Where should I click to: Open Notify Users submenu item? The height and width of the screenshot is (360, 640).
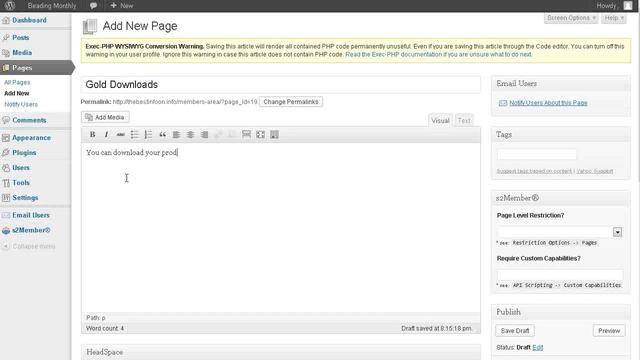tap(21, 104)
